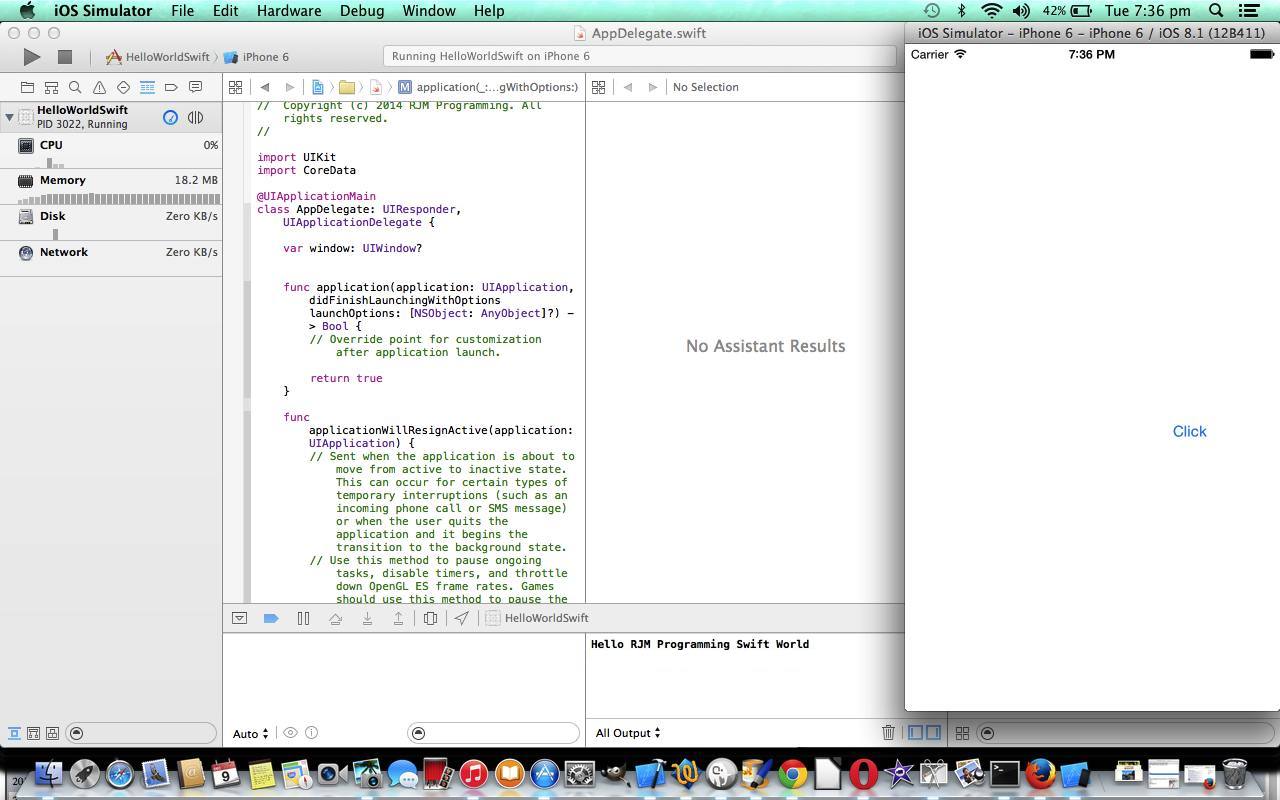Choose the iPhone 6 run destination
Screen dimensions: 1280x800
pos(257,57)
